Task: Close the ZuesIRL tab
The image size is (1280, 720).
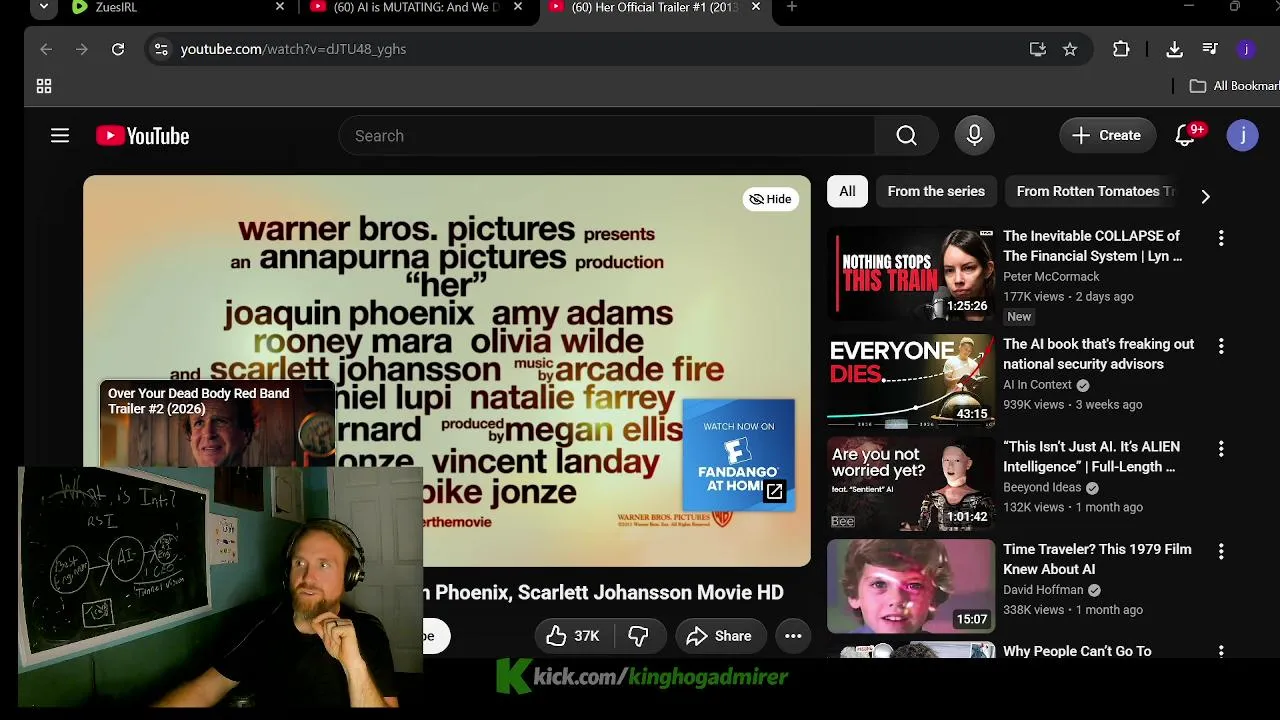Action: point(280,7)
